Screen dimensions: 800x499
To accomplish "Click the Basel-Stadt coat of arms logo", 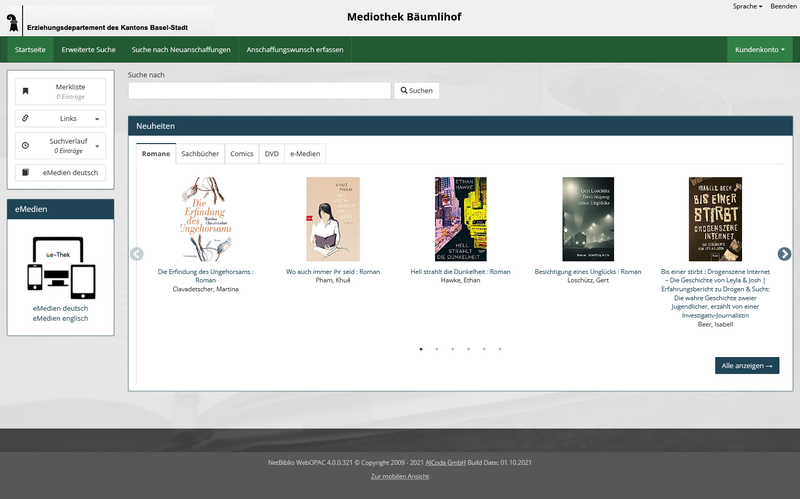I will (x=13, y=22).
